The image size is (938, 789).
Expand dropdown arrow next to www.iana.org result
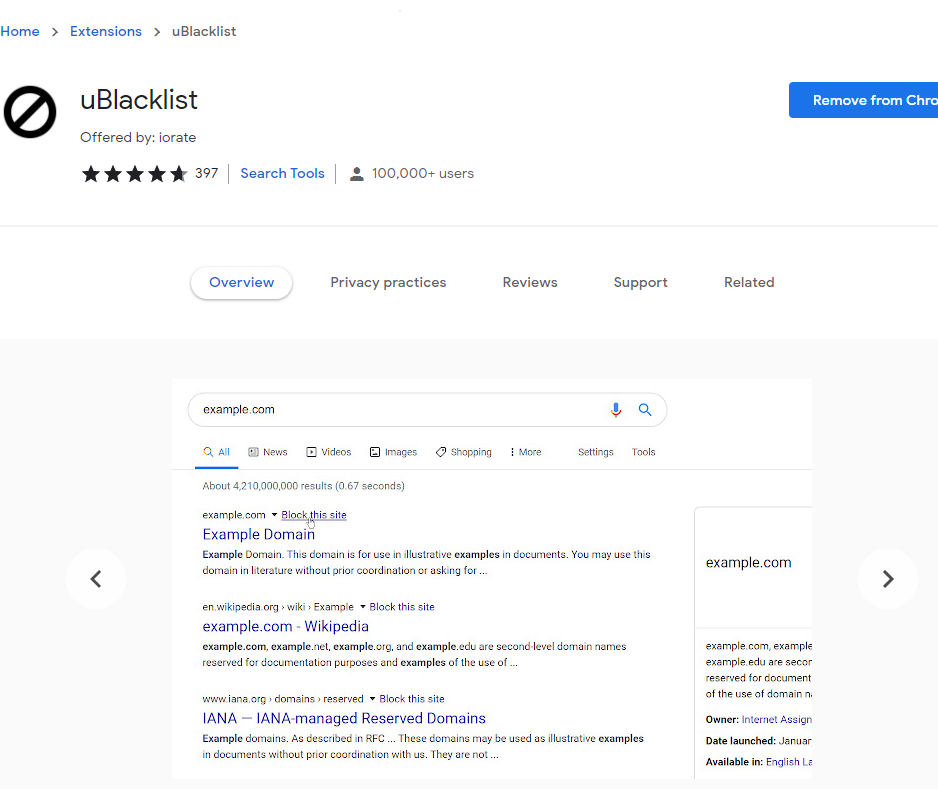372,699
